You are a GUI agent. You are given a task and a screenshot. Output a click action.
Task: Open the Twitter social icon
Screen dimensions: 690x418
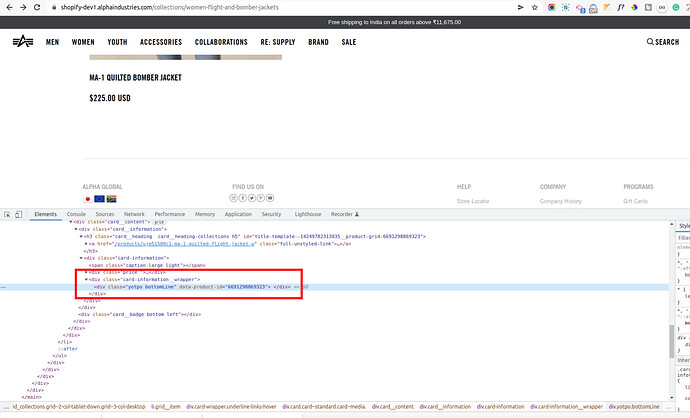point(252,198)
